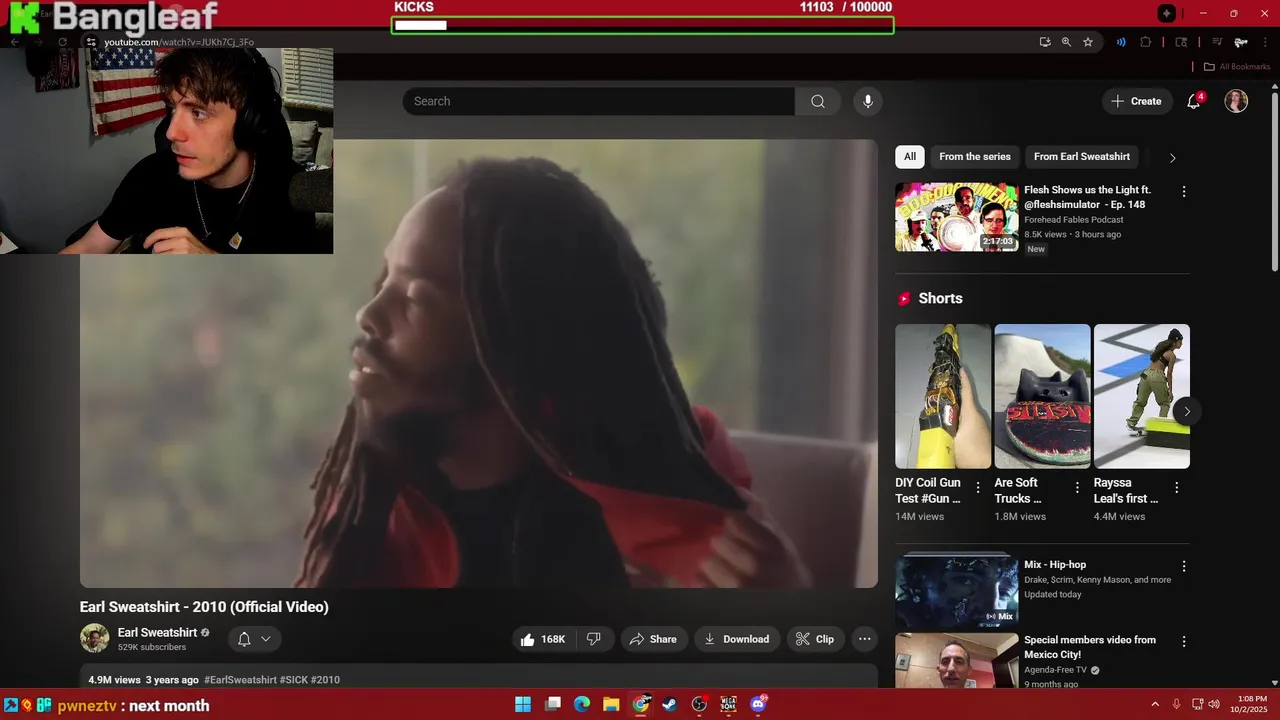The image size is (1280, 720).
Task: Open the media controls music-note icon
Action: pos(1217,42)
